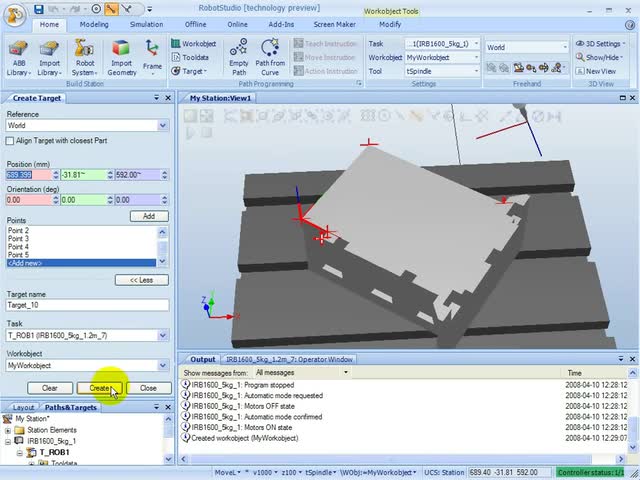Click the Workobject ribbon command
The image size is (640, 480).
(x=194, y=44)
